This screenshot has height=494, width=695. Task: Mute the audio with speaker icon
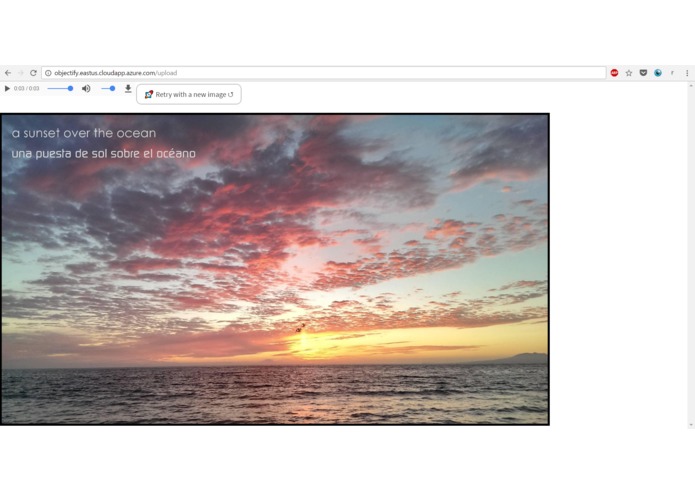(x=86, y=89)
